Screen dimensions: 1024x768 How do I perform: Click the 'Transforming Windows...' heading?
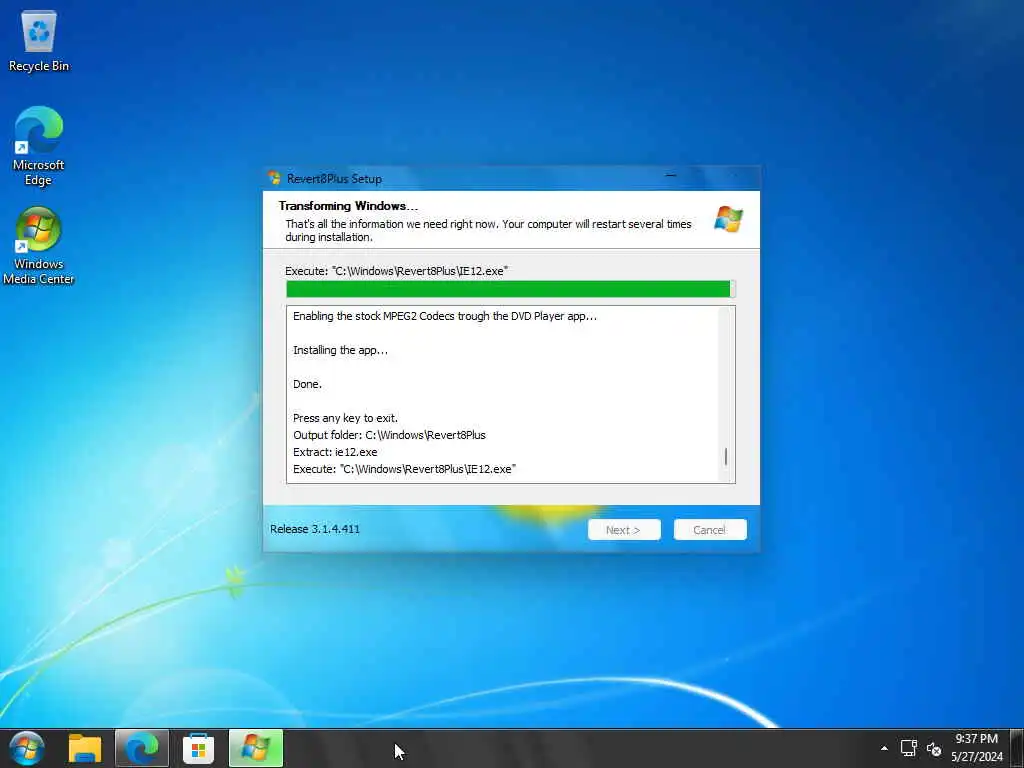pyautogui.click(x=348, y=206)
